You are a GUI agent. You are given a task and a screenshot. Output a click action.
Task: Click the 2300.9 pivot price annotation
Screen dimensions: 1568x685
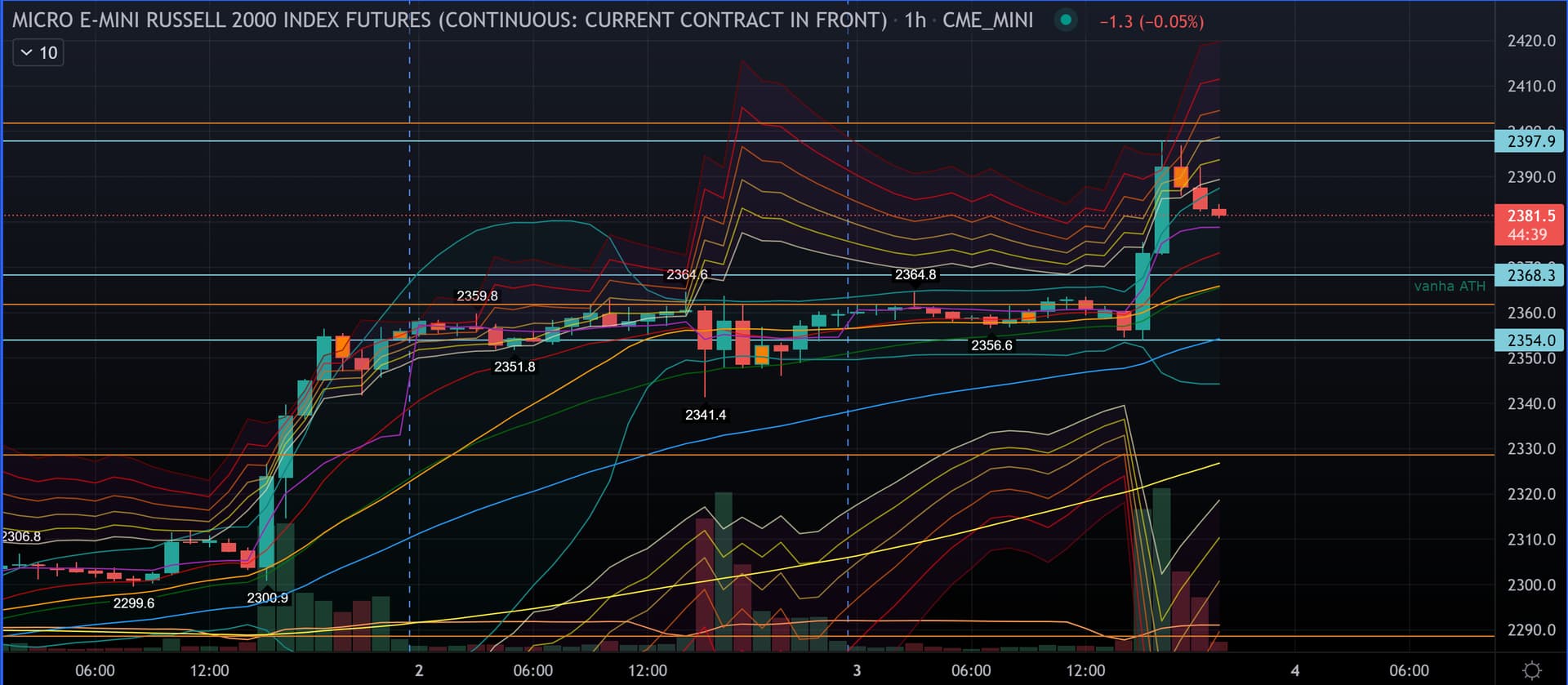[x=267, y=598]
